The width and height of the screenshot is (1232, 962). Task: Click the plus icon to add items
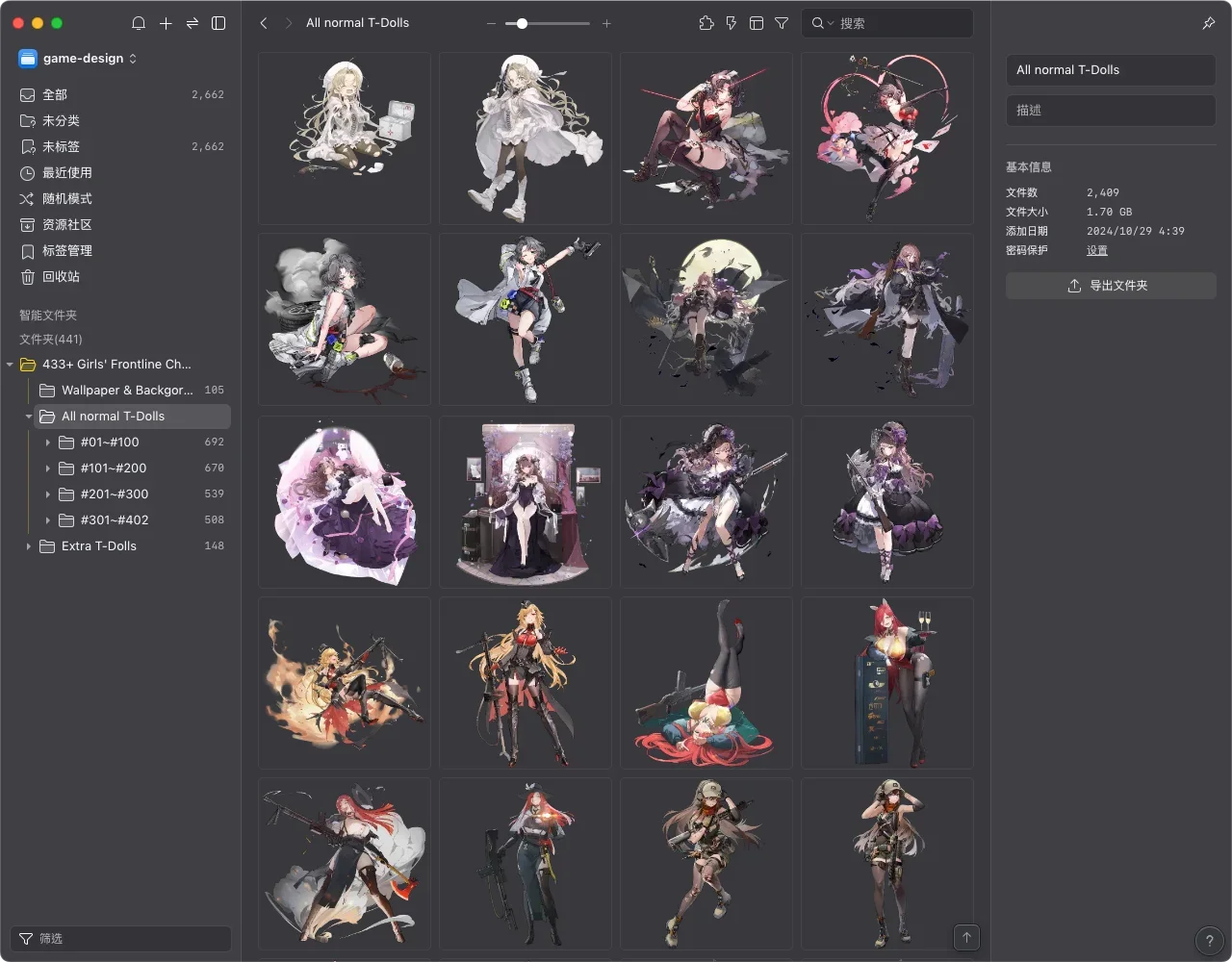point(166,23)
